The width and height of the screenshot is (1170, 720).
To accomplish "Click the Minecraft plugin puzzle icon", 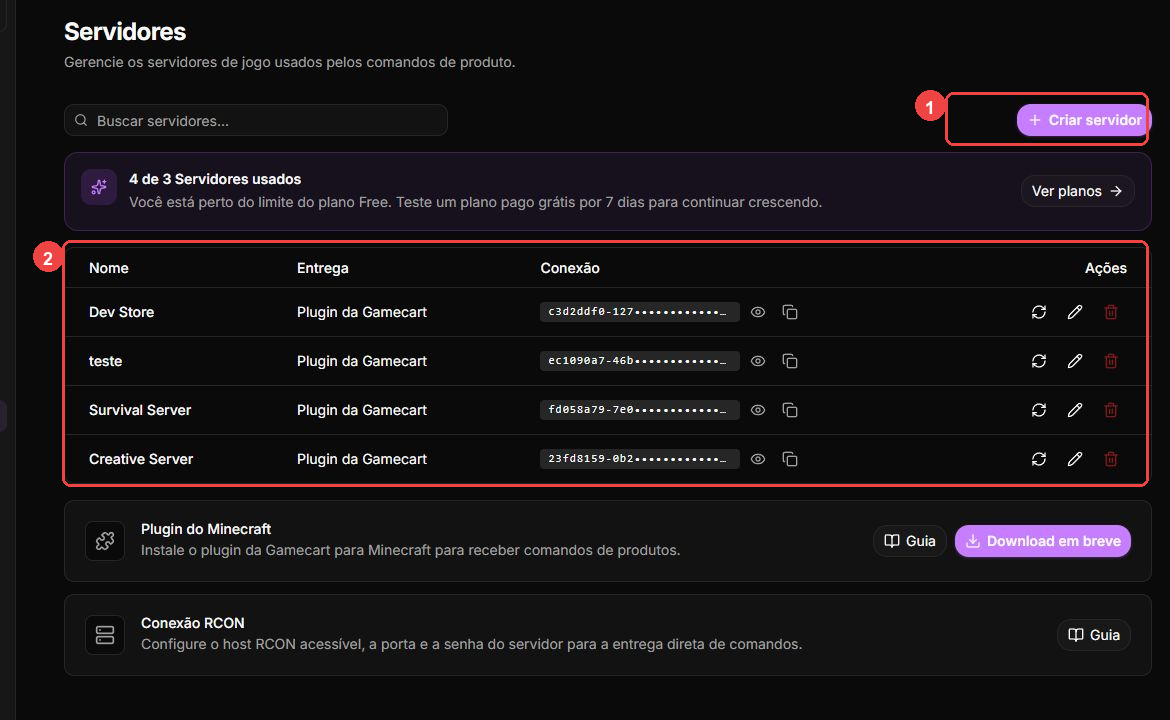I will click(x=104, y=541).
